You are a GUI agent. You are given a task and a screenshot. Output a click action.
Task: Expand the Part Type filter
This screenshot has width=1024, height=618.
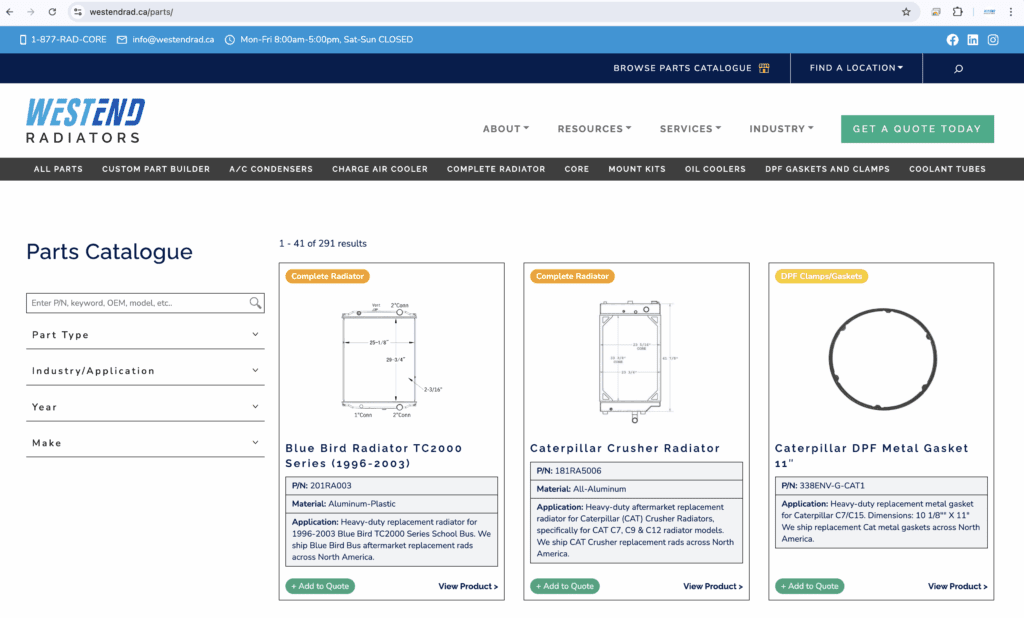tap(145, 335)
